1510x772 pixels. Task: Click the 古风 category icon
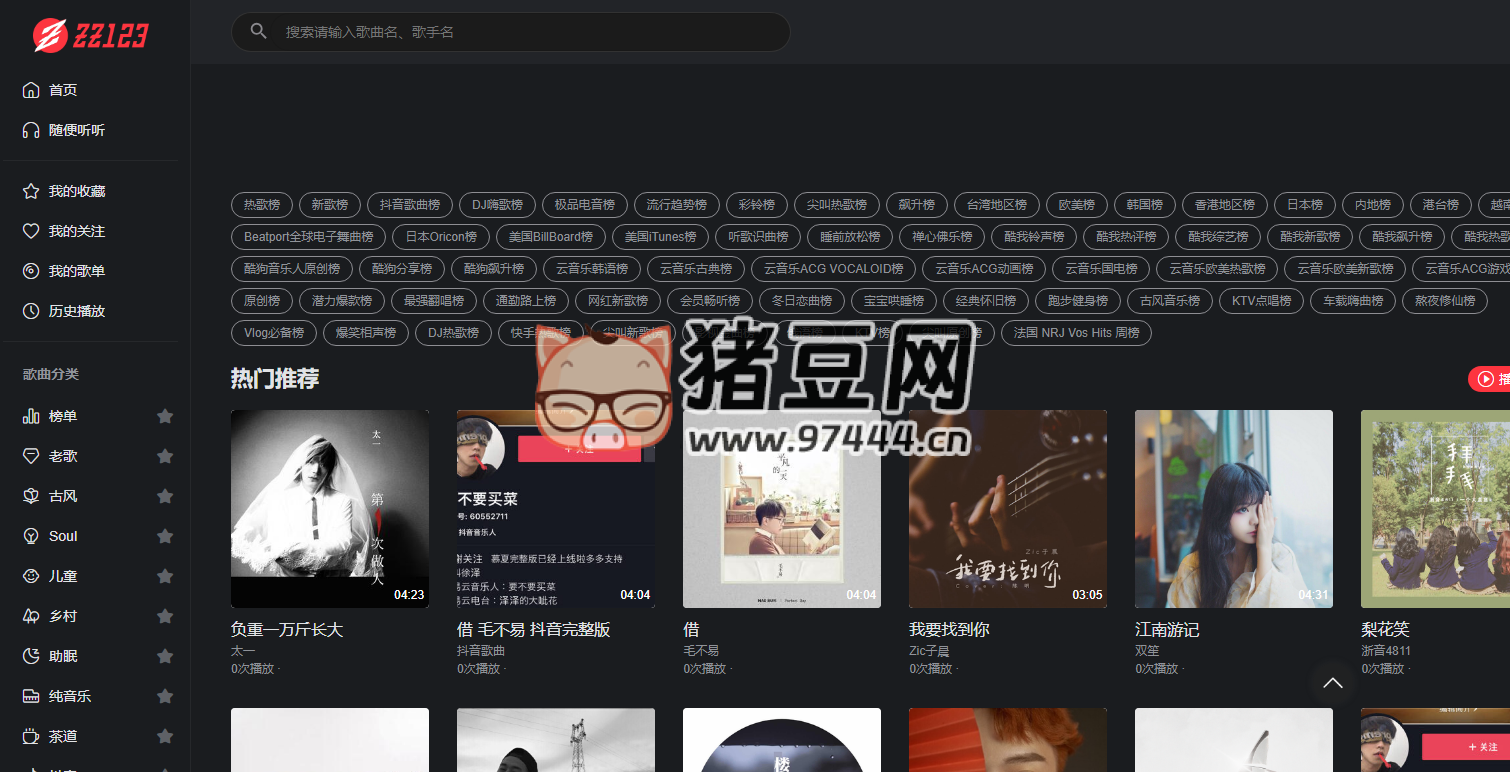(x=31, y=496)
